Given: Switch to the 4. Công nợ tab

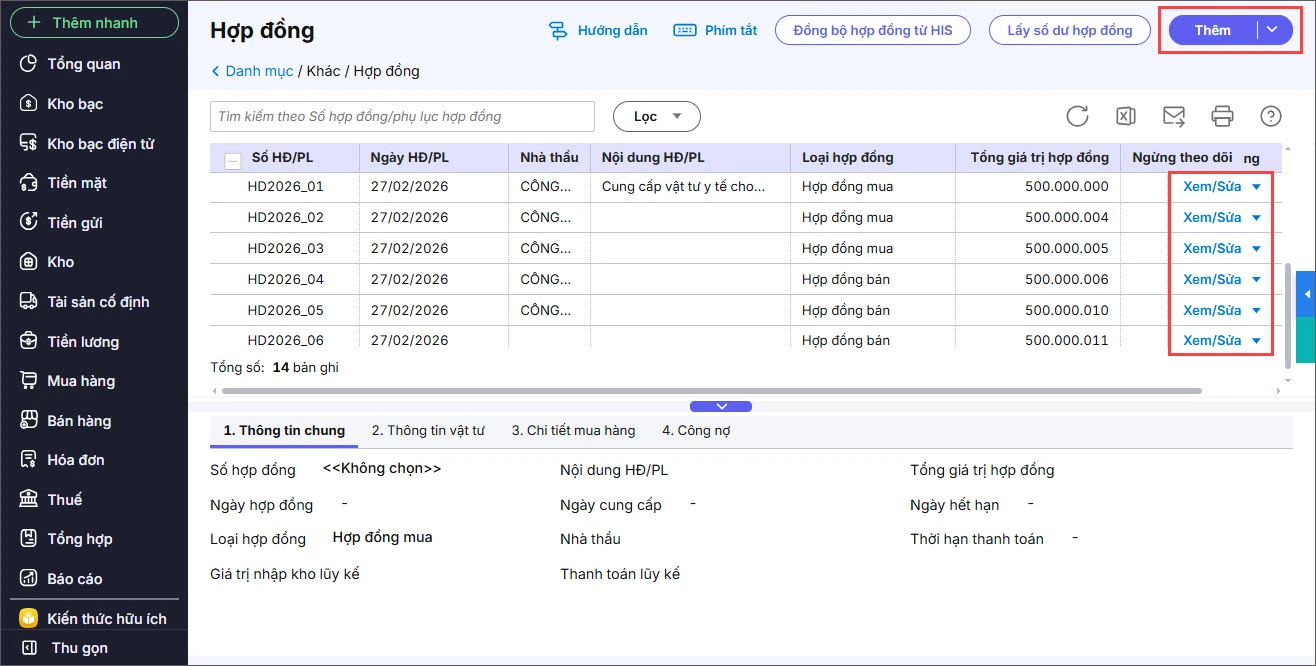Looking at the screenshot, I should [x=698, y=430].
